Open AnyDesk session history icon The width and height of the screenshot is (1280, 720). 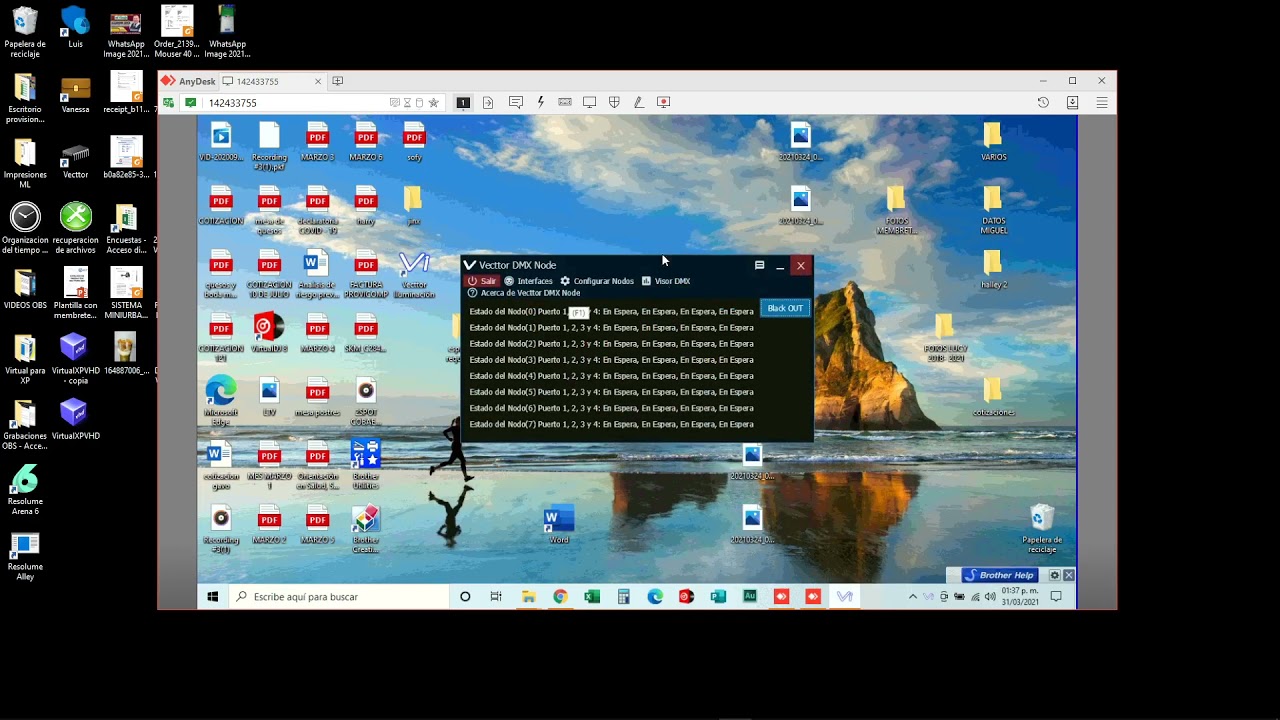[x=1043, y=102]
